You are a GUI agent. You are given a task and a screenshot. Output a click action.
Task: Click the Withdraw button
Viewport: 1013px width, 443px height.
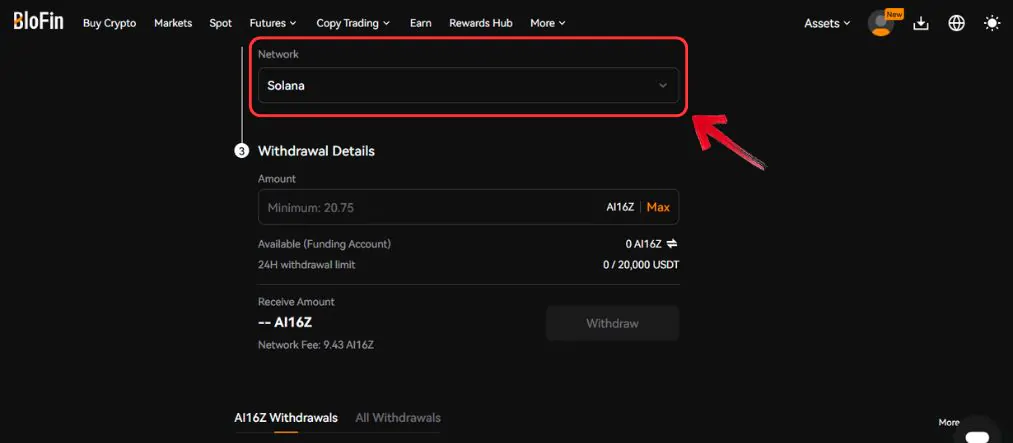click(612, 323)
